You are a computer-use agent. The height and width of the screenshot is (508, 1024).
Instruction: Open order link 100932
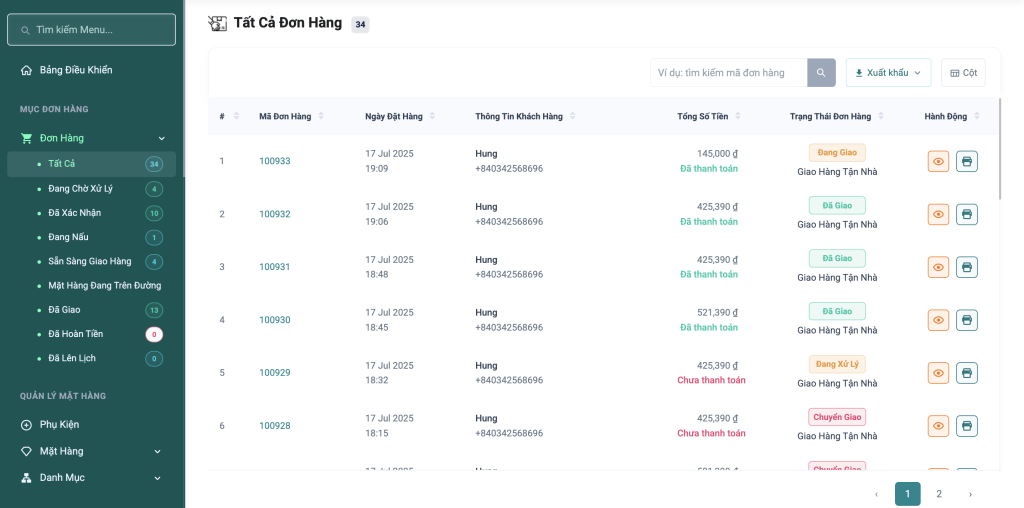(x=275, y=214)
